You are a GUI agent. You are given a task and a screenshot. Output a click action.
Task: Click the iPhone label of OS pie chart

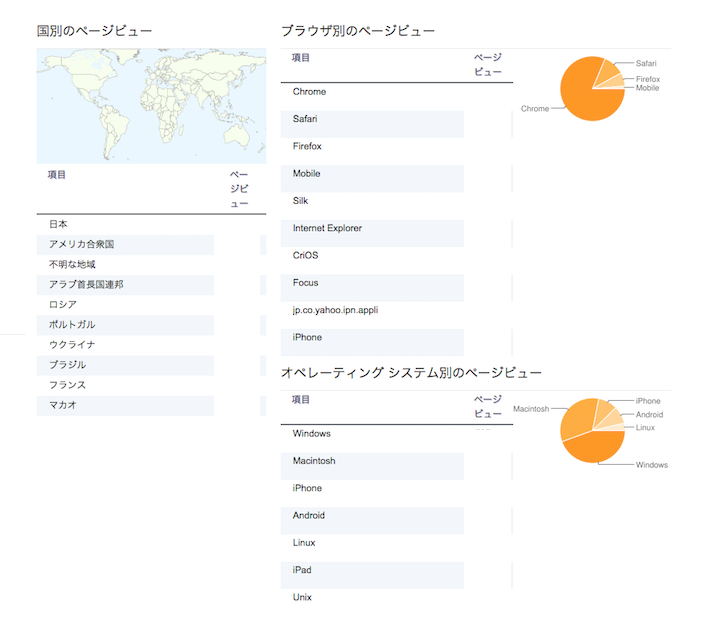pyautogui.click(x=648, y=401)
